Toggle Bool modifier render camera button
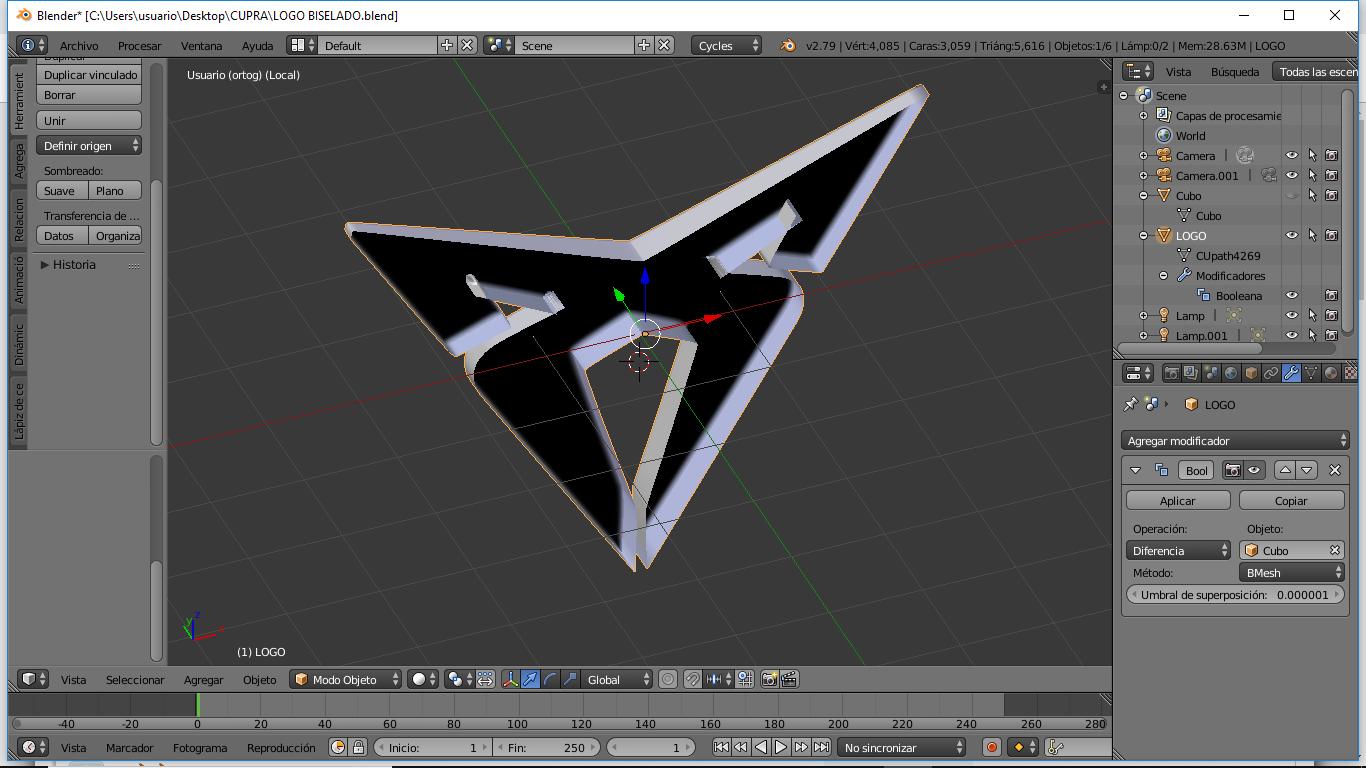This screenshot has height=768, width=1366. tap(1234, 470)
